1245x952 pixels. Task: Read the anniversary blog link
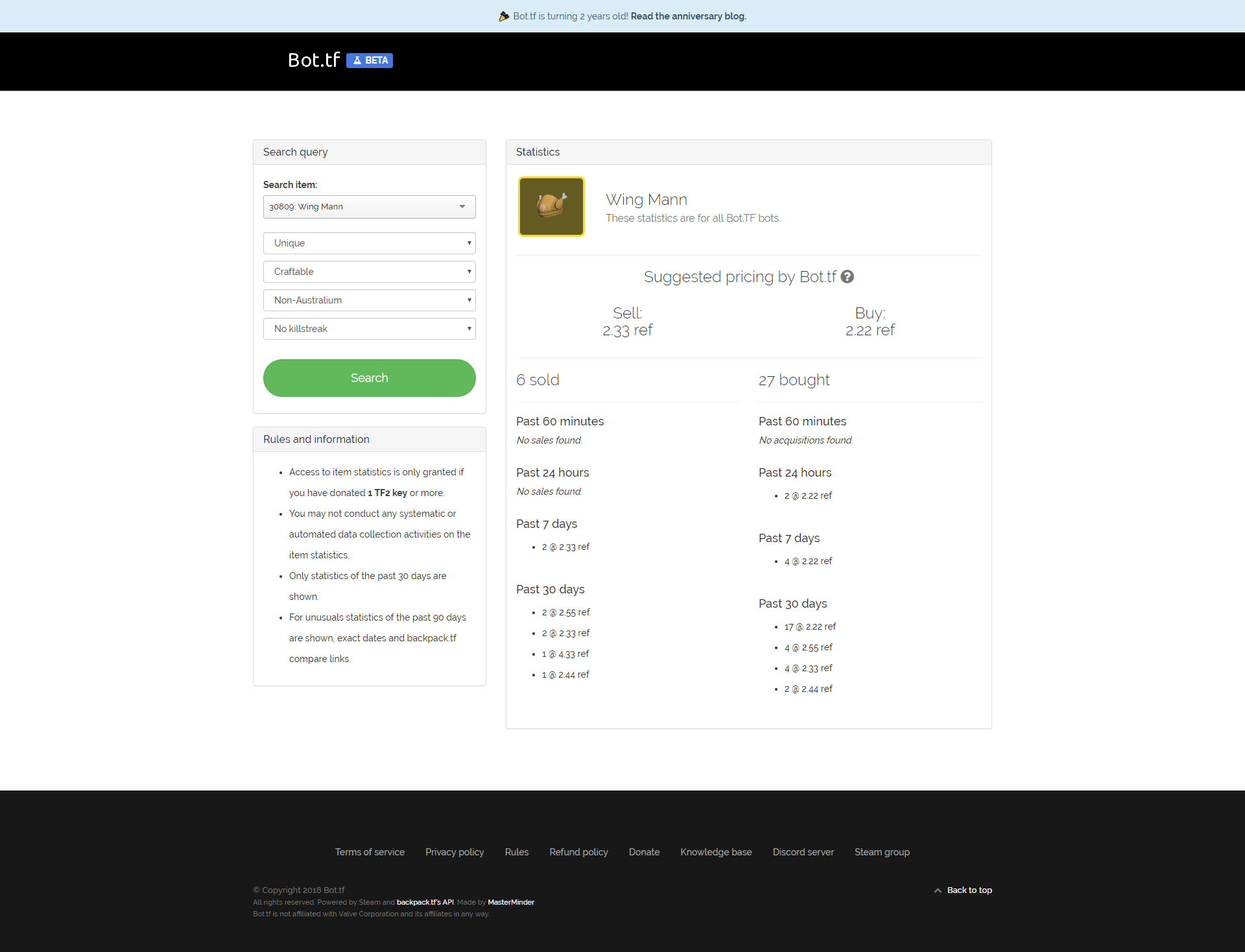(x=688, y=16)
